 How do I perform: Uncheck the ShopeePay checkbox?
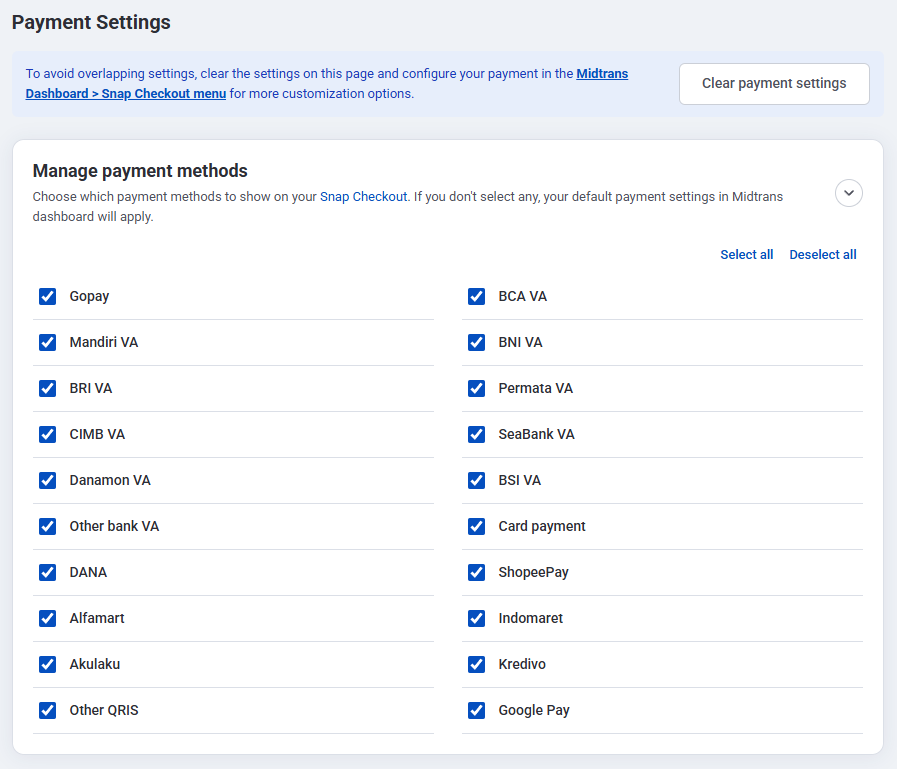(x=477, y=572)
